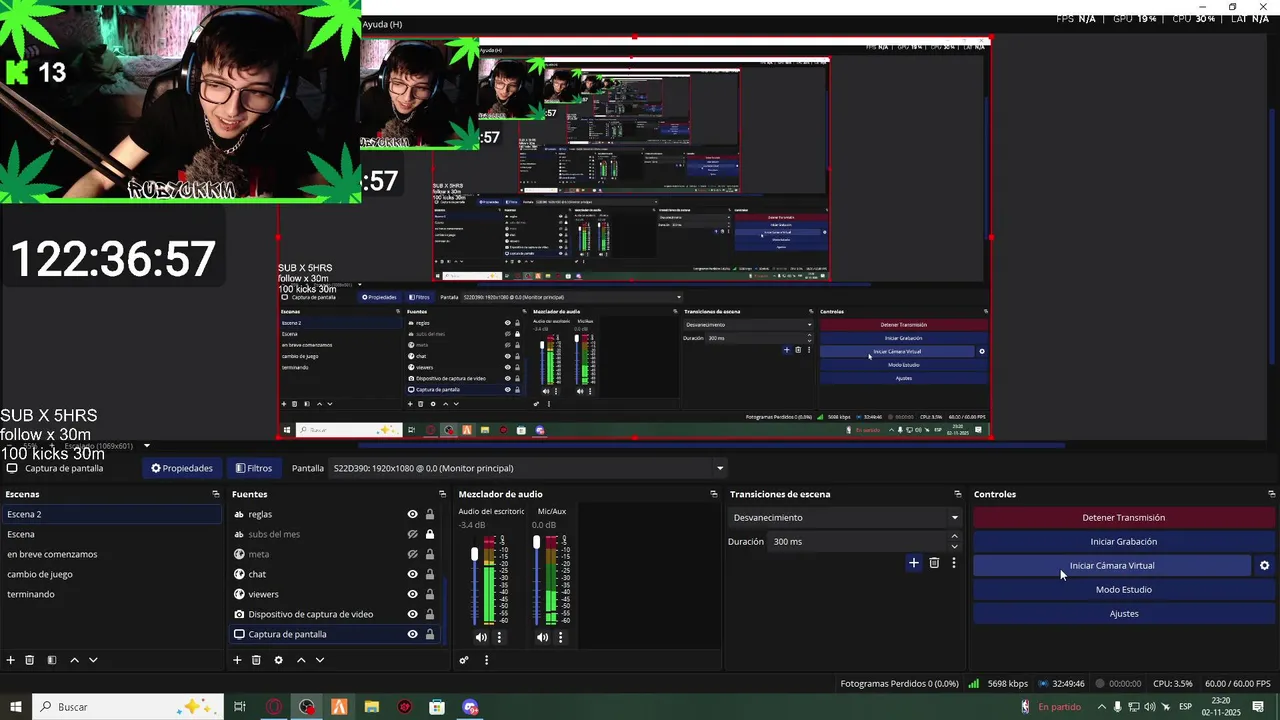Screen dimensions: 1280x720
Task: Open the Windows Start menu
Action: (x=16, y=707)
